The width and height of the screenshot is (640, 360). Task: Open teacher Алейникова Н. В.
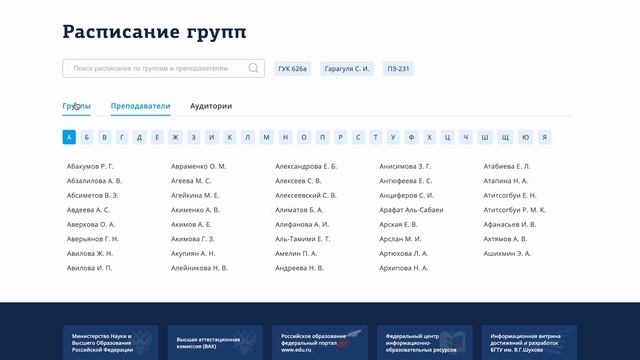(x=199, y=268)
